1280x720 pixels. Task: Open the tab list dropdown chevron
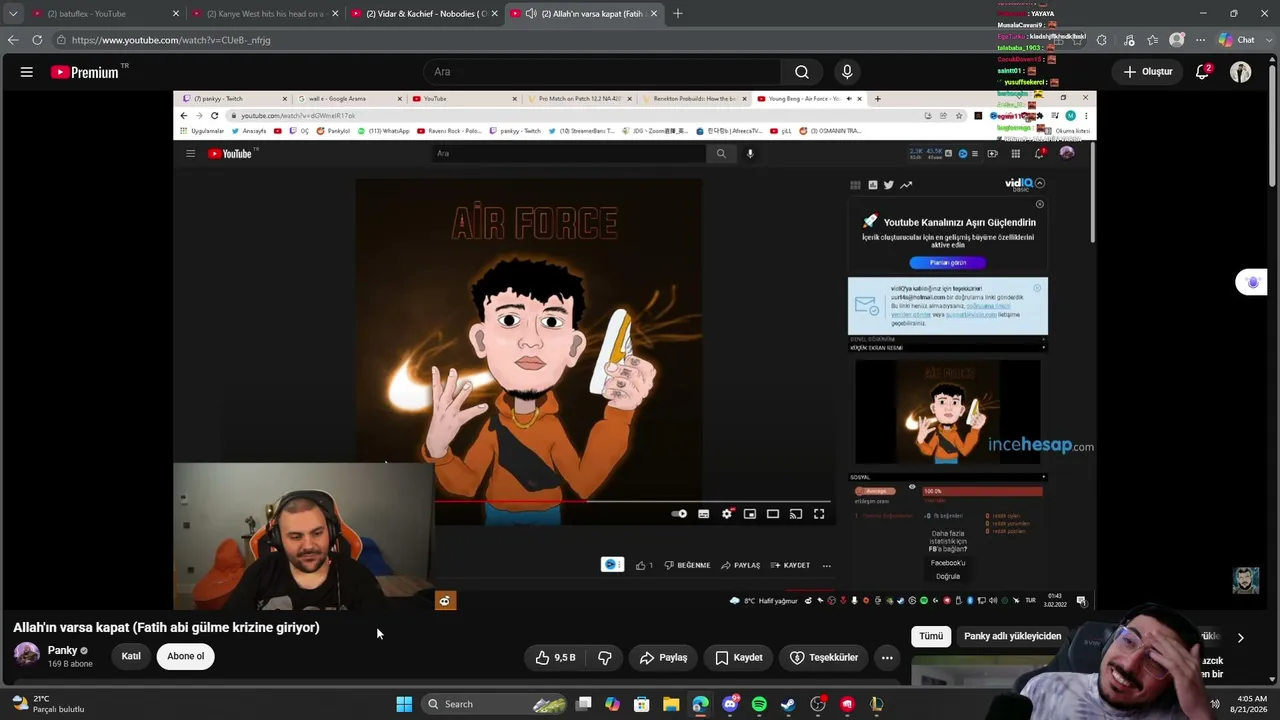(13, 14)
